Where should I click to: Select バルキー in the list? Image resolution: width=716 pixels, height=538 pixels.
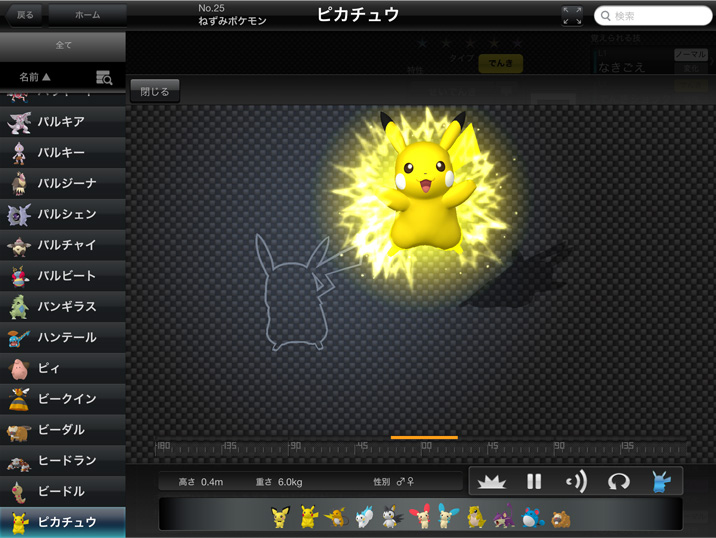coord(63,153)
